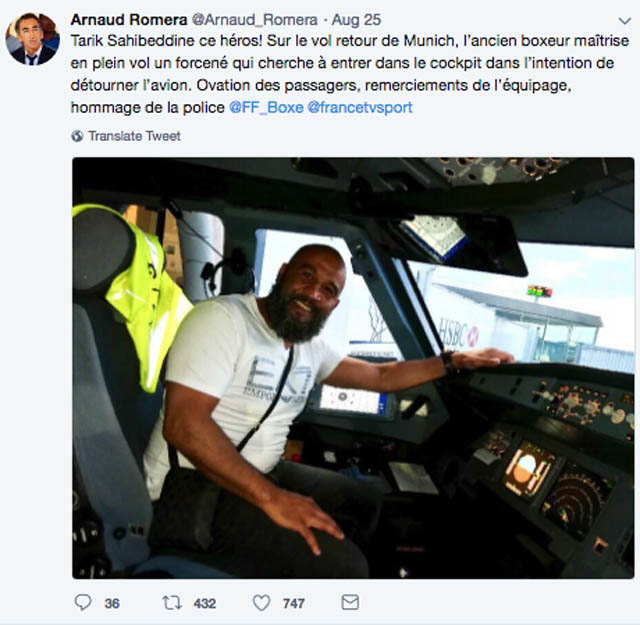Send tweet via the envelope message icon
Image resolution: width=640 pixels, height=625 pixels.
point(350,603)
